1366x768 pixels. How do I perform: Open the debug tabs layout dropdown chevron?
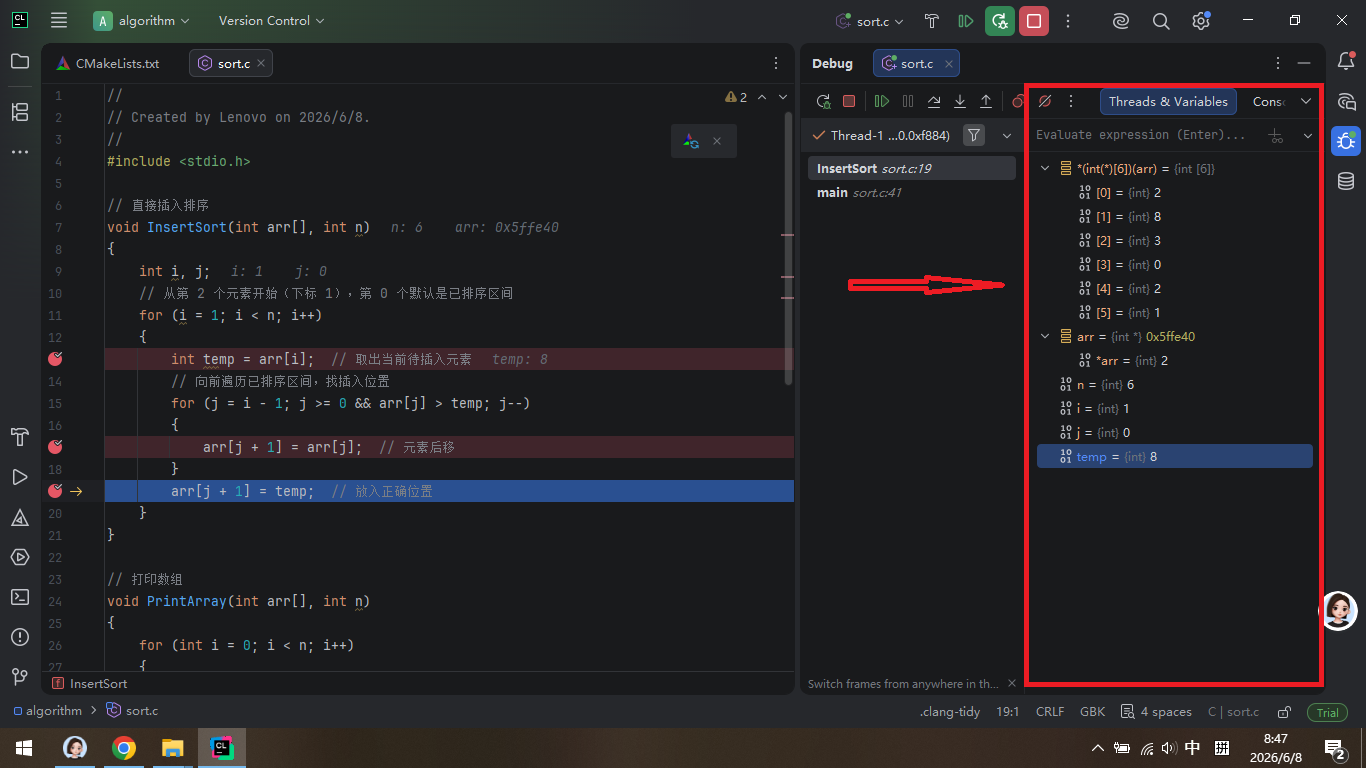tap(1305, 101)
